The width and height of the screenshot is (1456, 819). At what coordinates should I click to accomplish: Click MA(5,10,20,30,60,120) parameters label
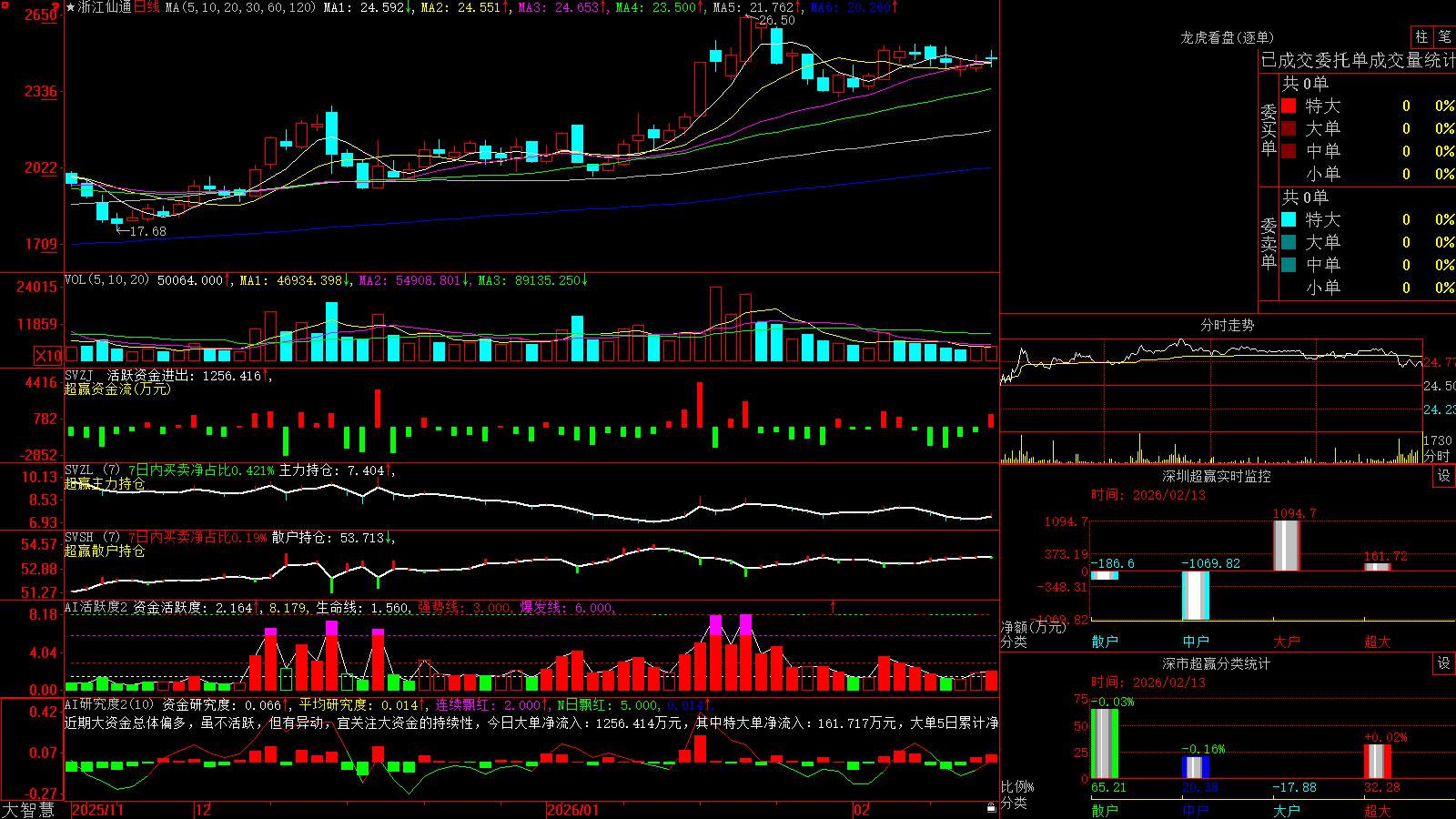click(x=240, y=7)
